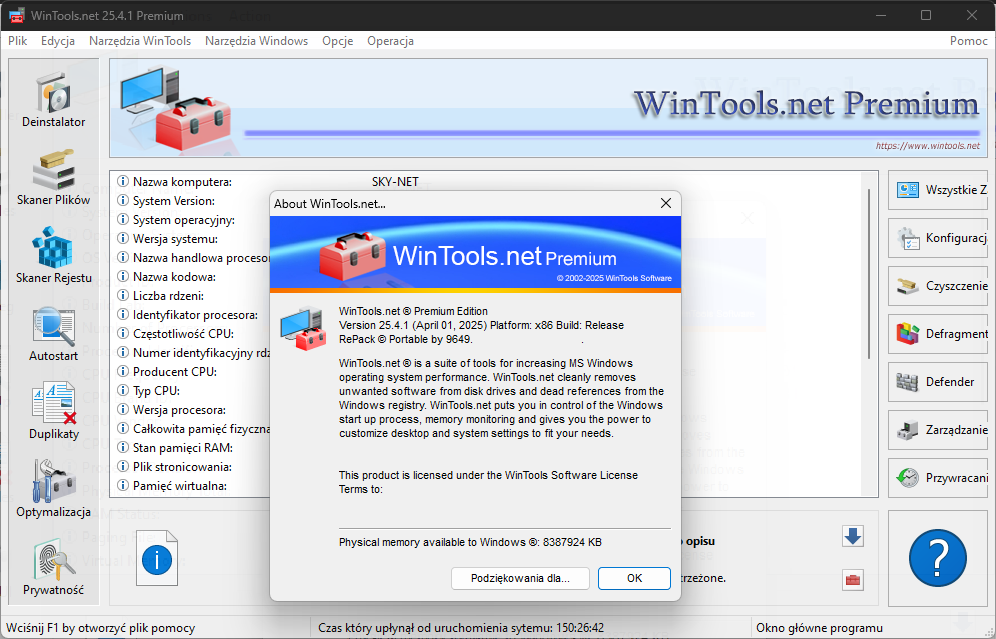The width and height of the screenshot is (996, 639).
Task: Open Prywatność fingerprint tool
Action: click(53, 568)
